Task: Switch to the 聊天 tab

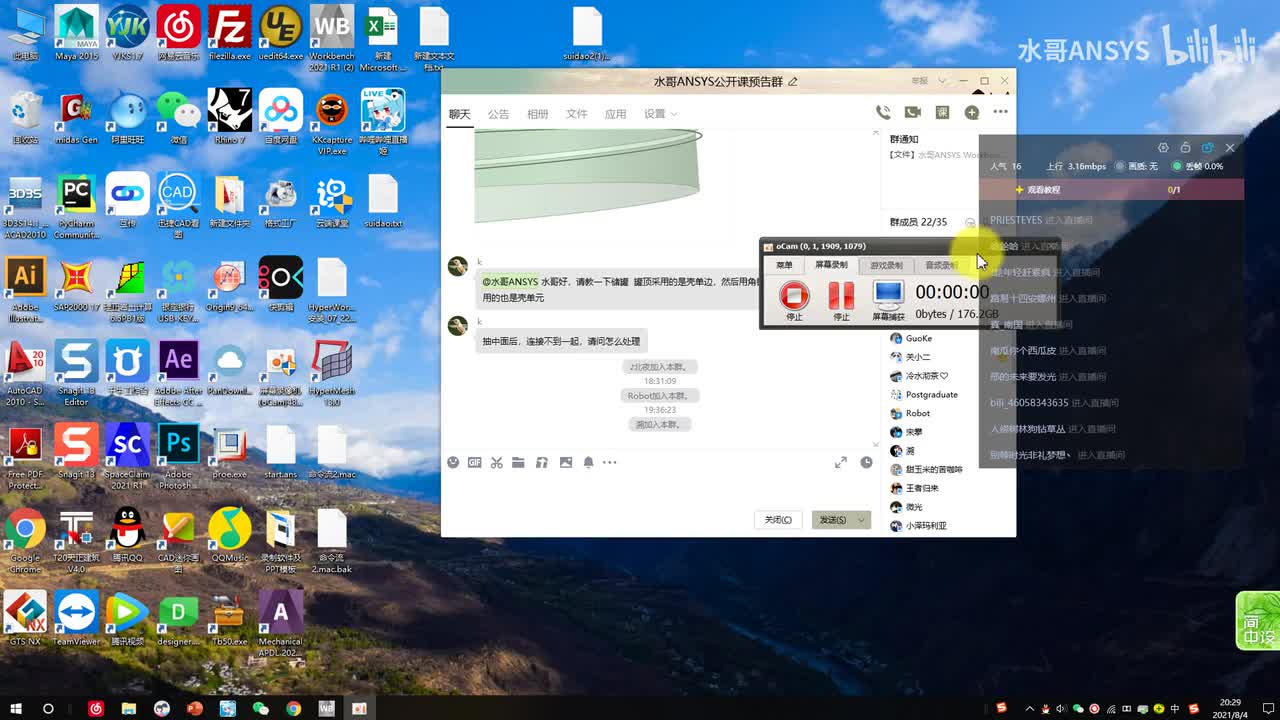Action: [x=459, y=114]
